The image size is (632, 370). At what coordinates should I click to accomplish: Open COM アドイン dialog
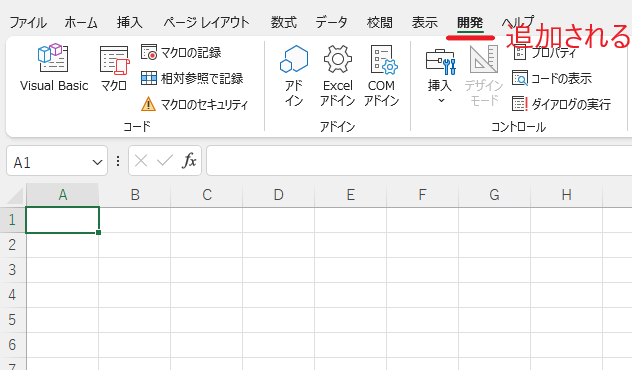coord(381,75)
